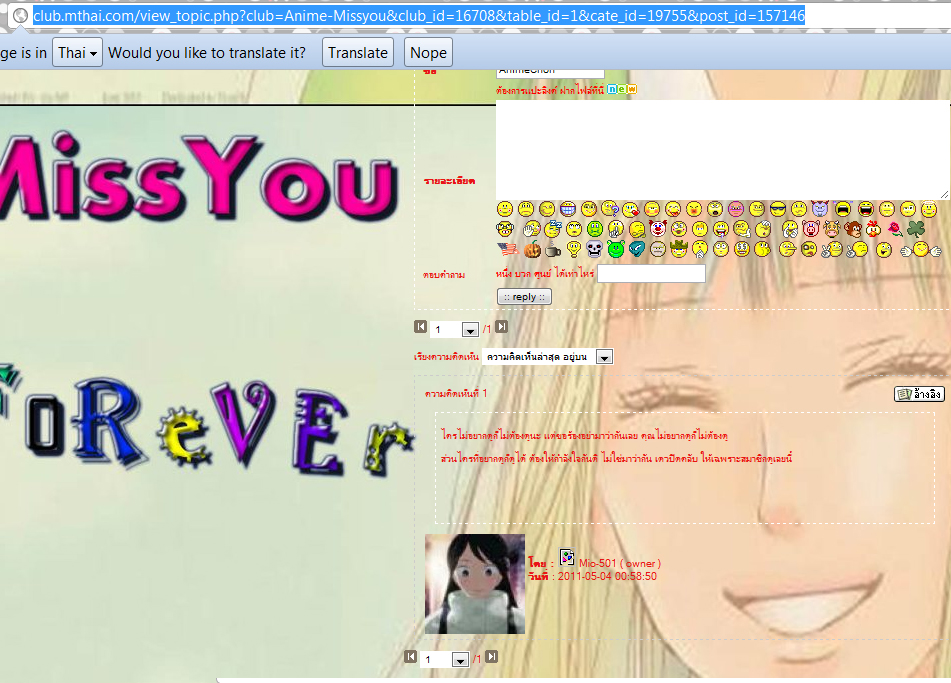This screenshot has width=951, height=683.
Task: Insert the green alien emoticon with antennae
Action: coord(616,249)
